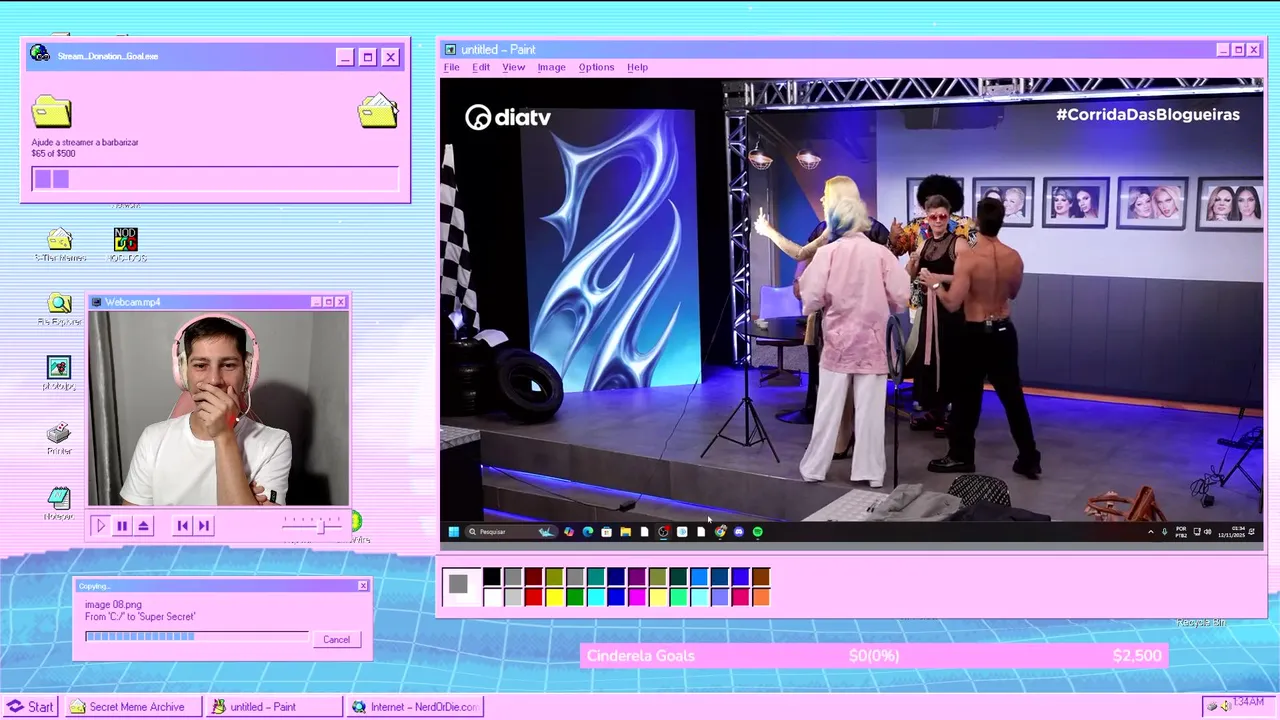This screenshot has width=1280, height=720.
Task: Pause the Webcam.mp4 video
Action: point(122,525)
